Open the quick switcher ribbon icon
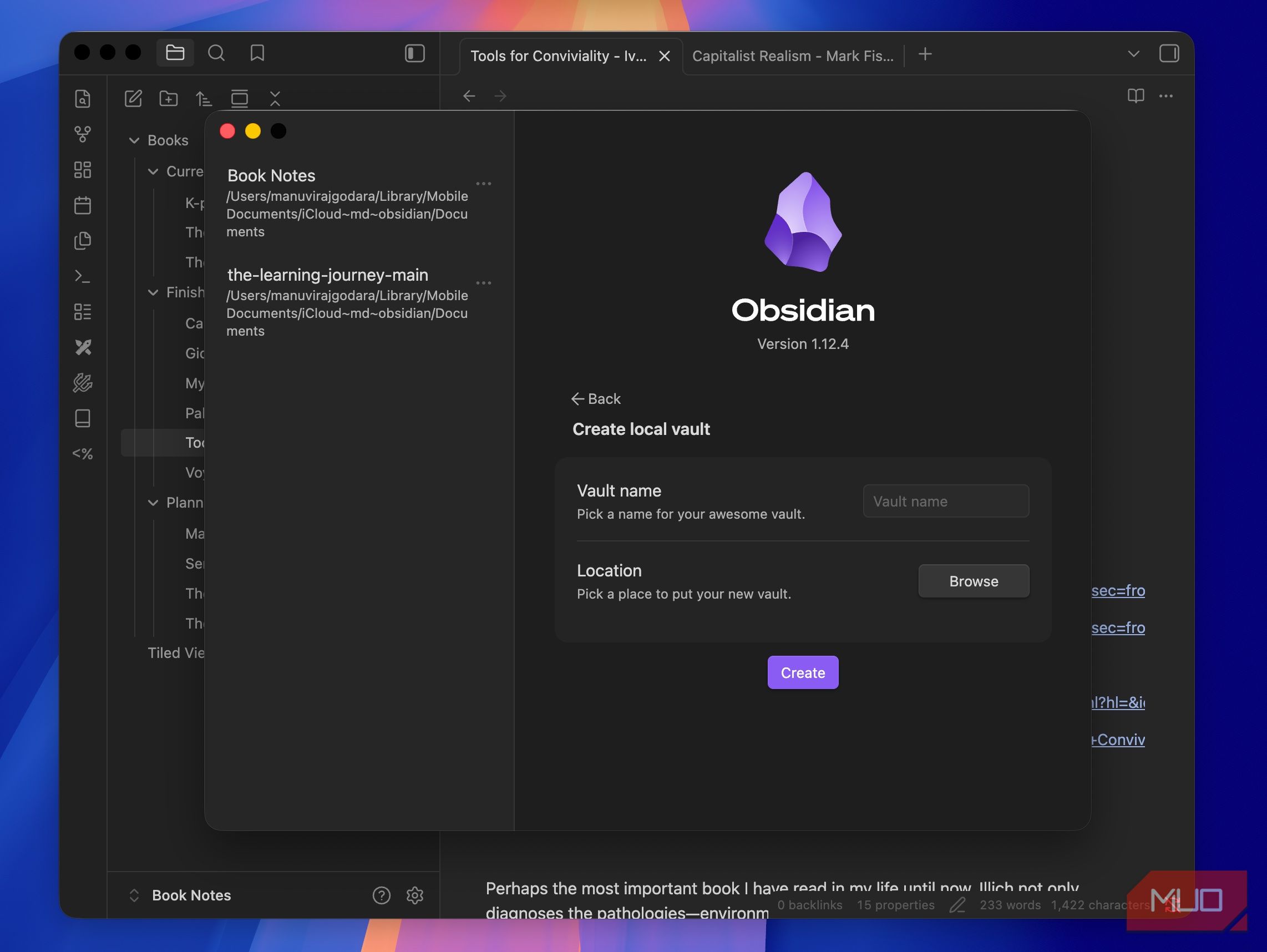Screen dimensions: 1267x952 (x=83, y=99)
